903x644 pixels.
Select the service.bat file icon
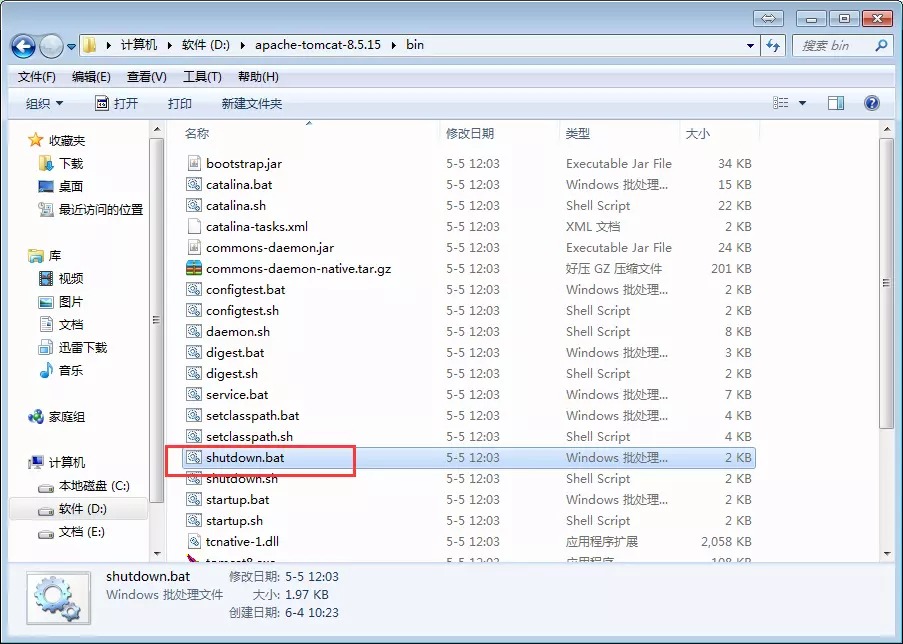[x=194, y=395]
